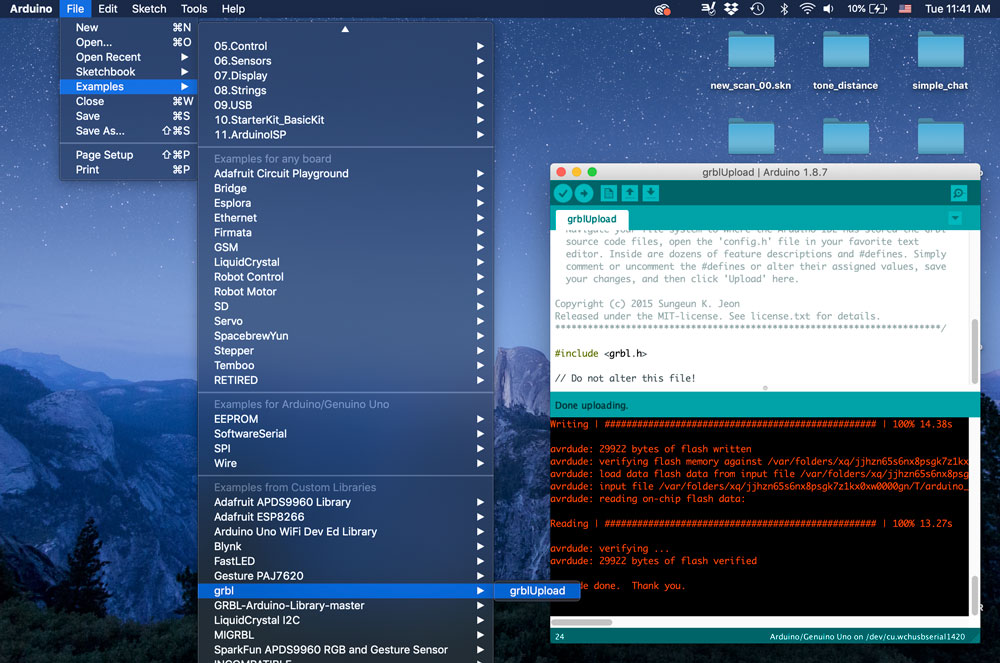
Task: Click the Bluetooth icon in menu bar
Action: tap(784, 9)
